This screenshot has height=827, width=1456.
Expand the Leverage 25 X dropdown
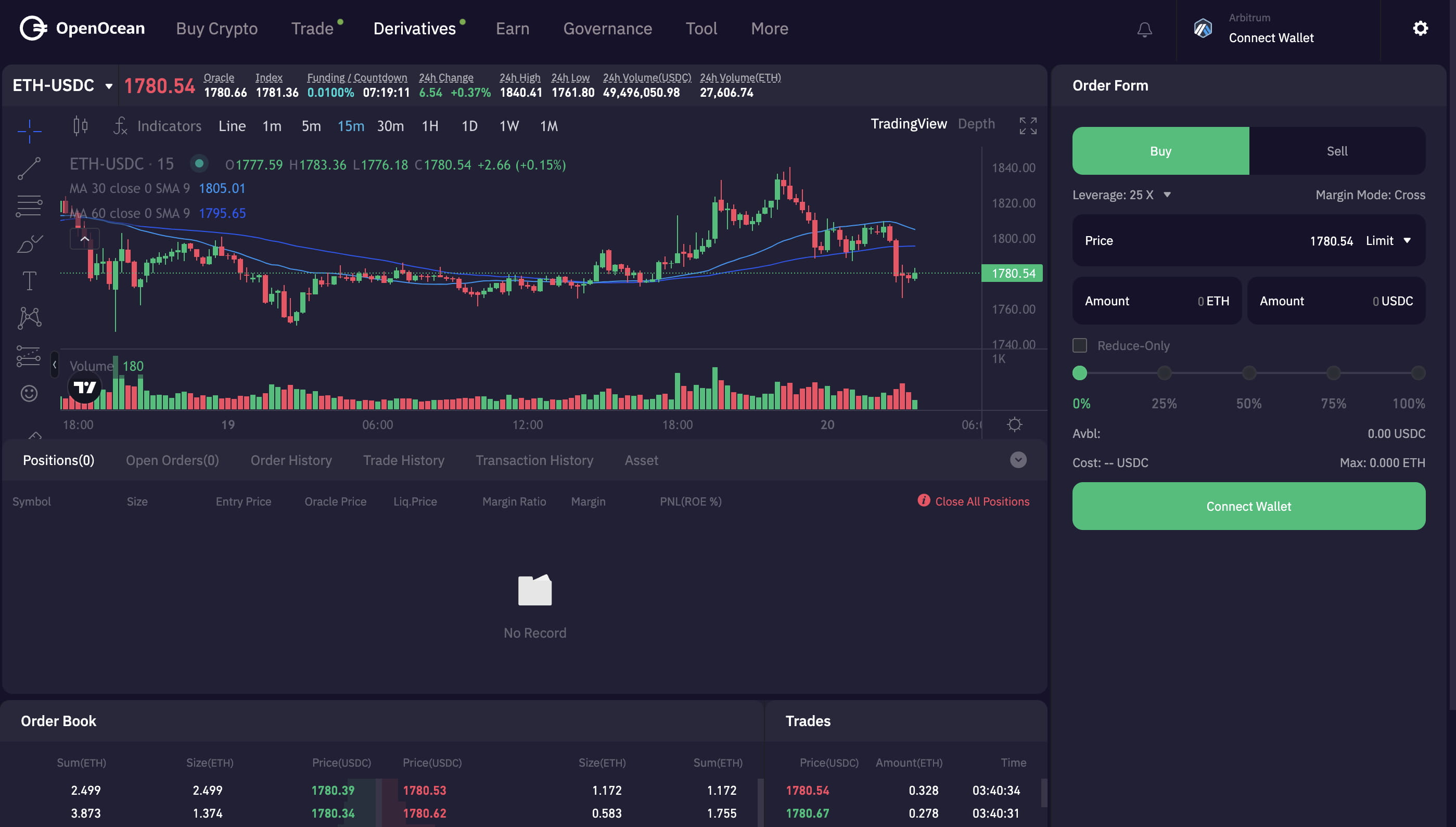point(1166,195)
